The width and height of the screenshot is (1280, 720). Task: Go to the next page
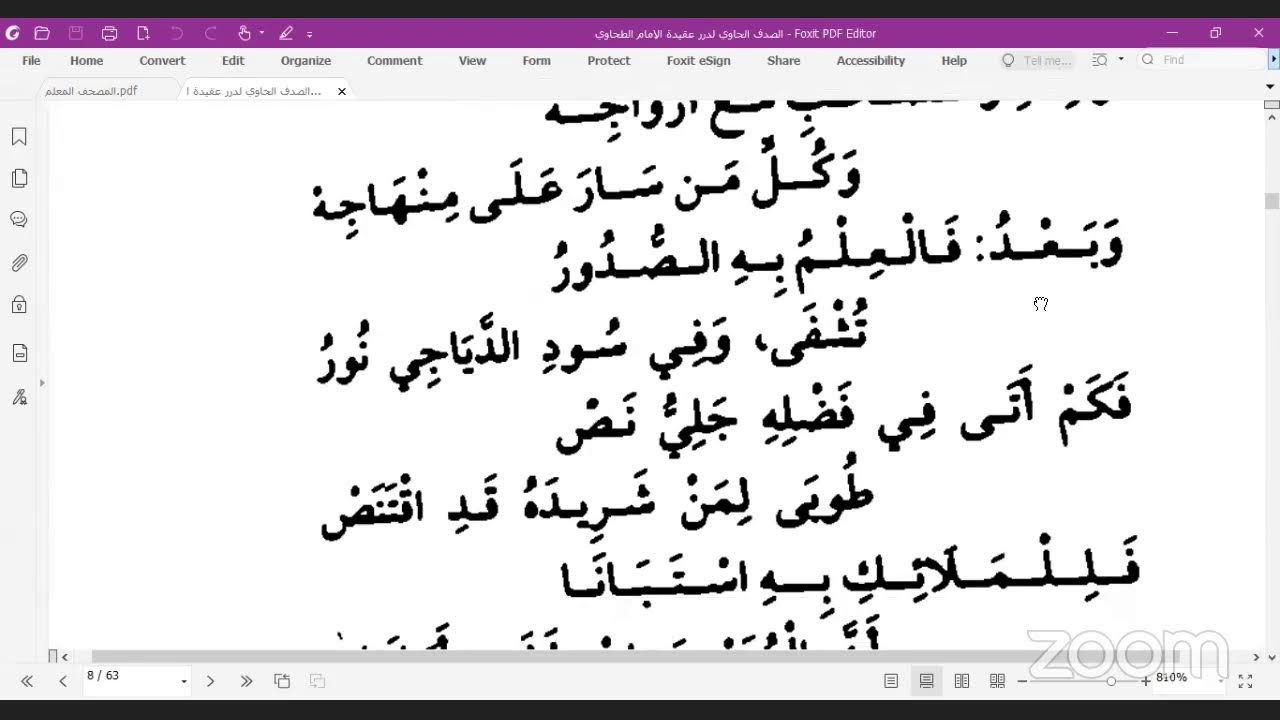point(210,681)
